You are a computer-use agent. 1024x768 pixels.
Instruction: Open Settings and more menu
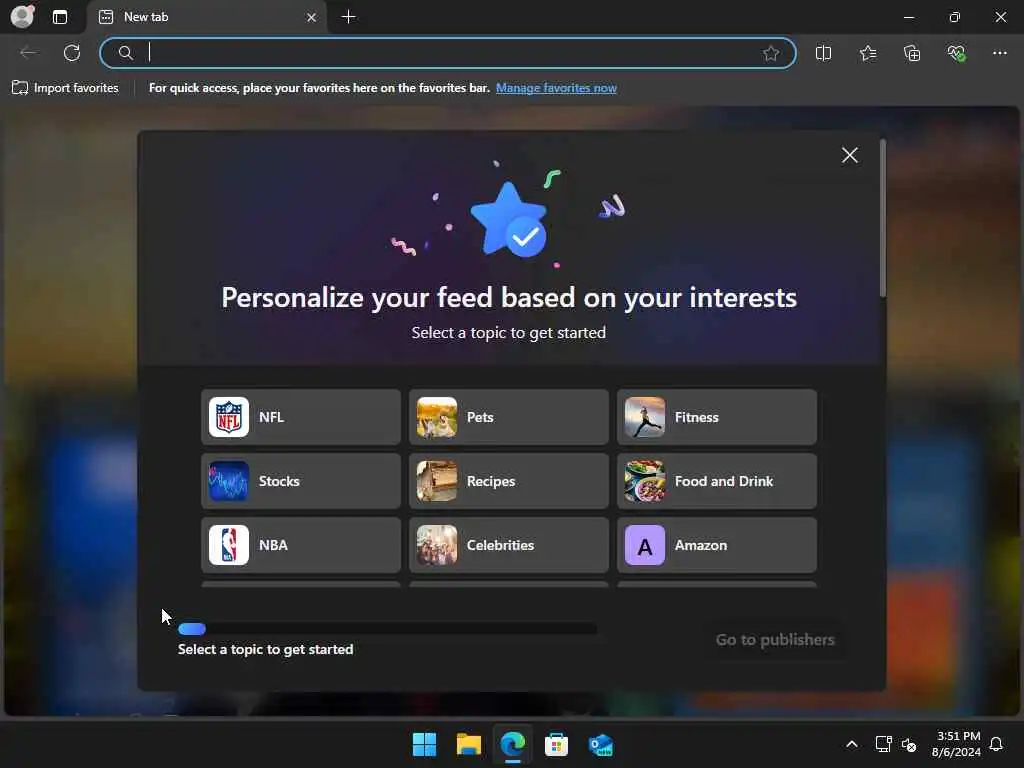click(x=1000, y=53)
